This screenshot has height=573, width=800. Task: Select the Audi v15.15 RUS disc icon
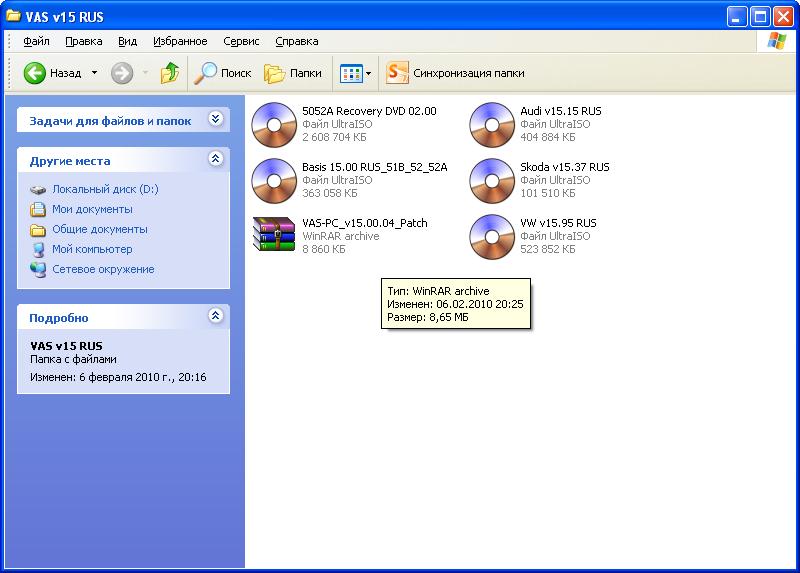point(491,124)
